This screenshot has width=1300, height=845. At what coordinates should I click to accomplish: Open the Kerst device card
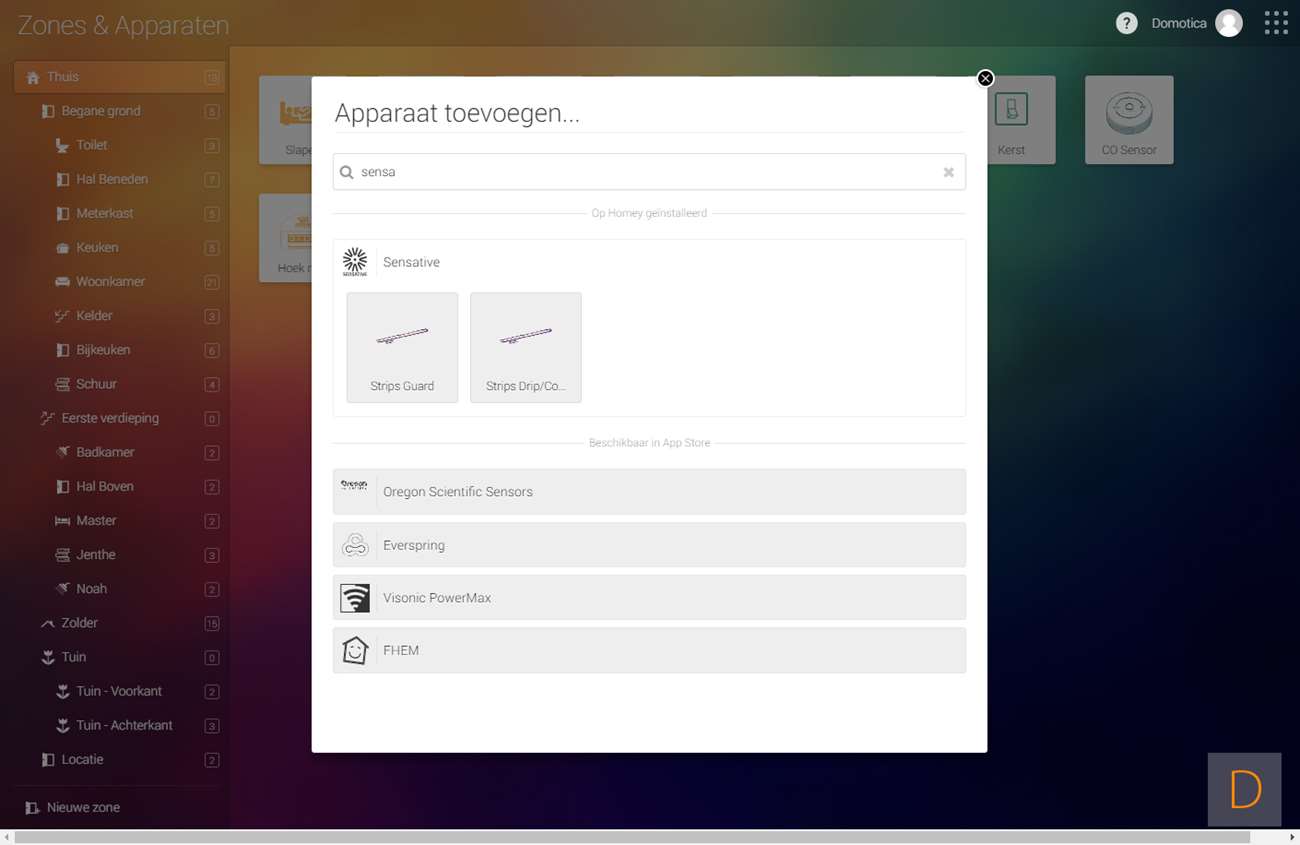(x=1011, y=120)
